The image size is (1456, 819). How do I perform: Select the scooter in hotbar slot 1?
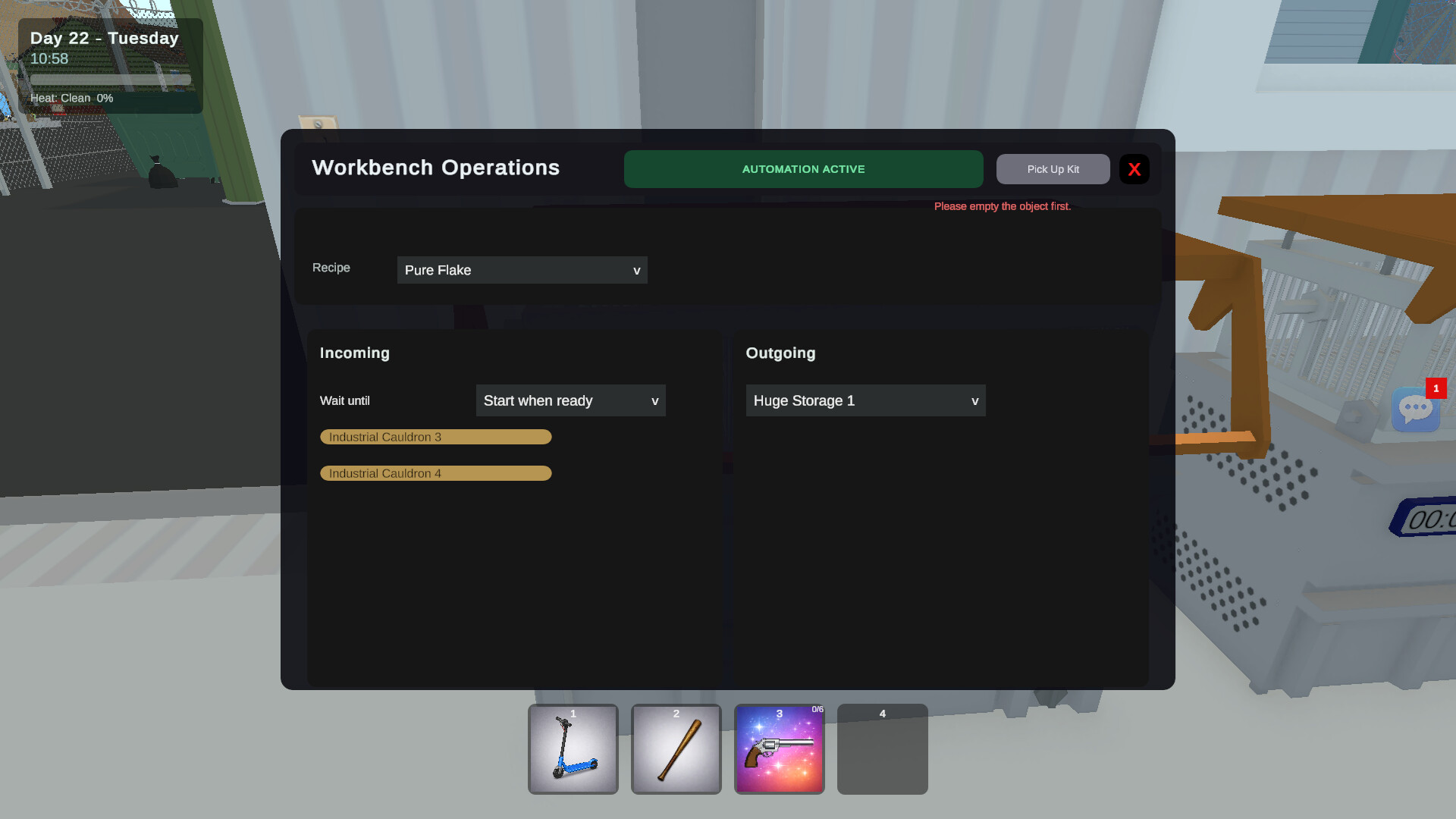click(x=573, y=749)
